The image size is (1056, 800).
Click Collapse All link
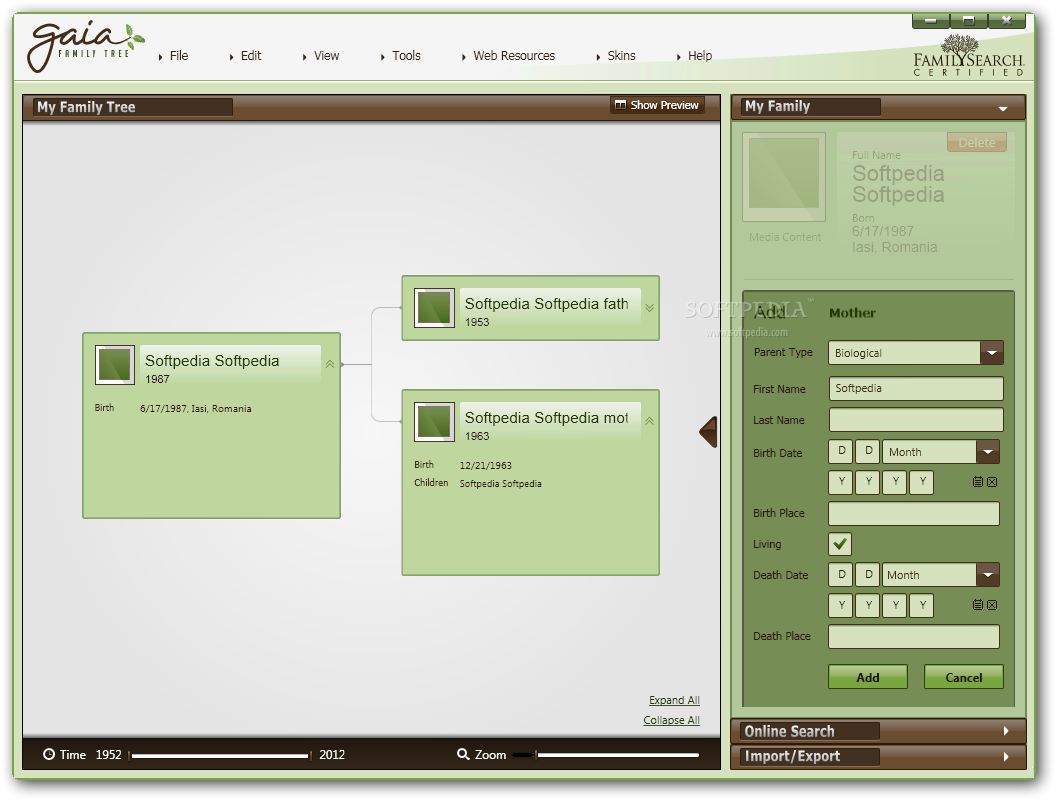point(671,720)
